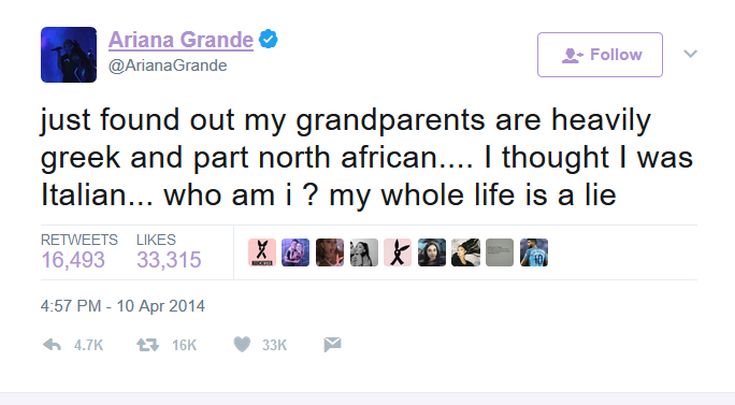
Task: Open the first pink ribbon liker avatar
Action: click(x=262, y=252)
